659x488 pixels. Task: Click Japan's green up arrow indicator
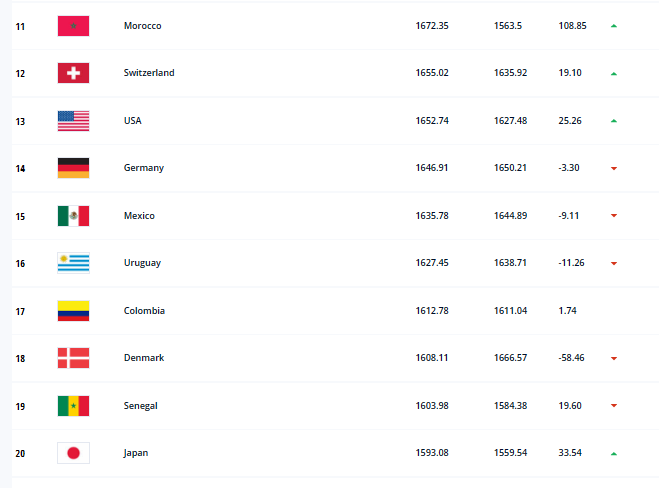[x=613, y=454]
